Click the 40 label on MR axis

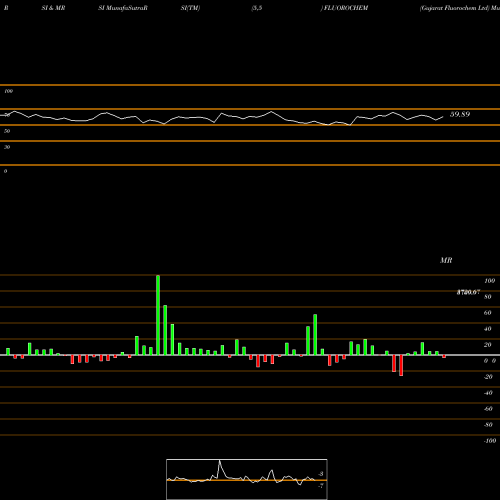[488, 329]
